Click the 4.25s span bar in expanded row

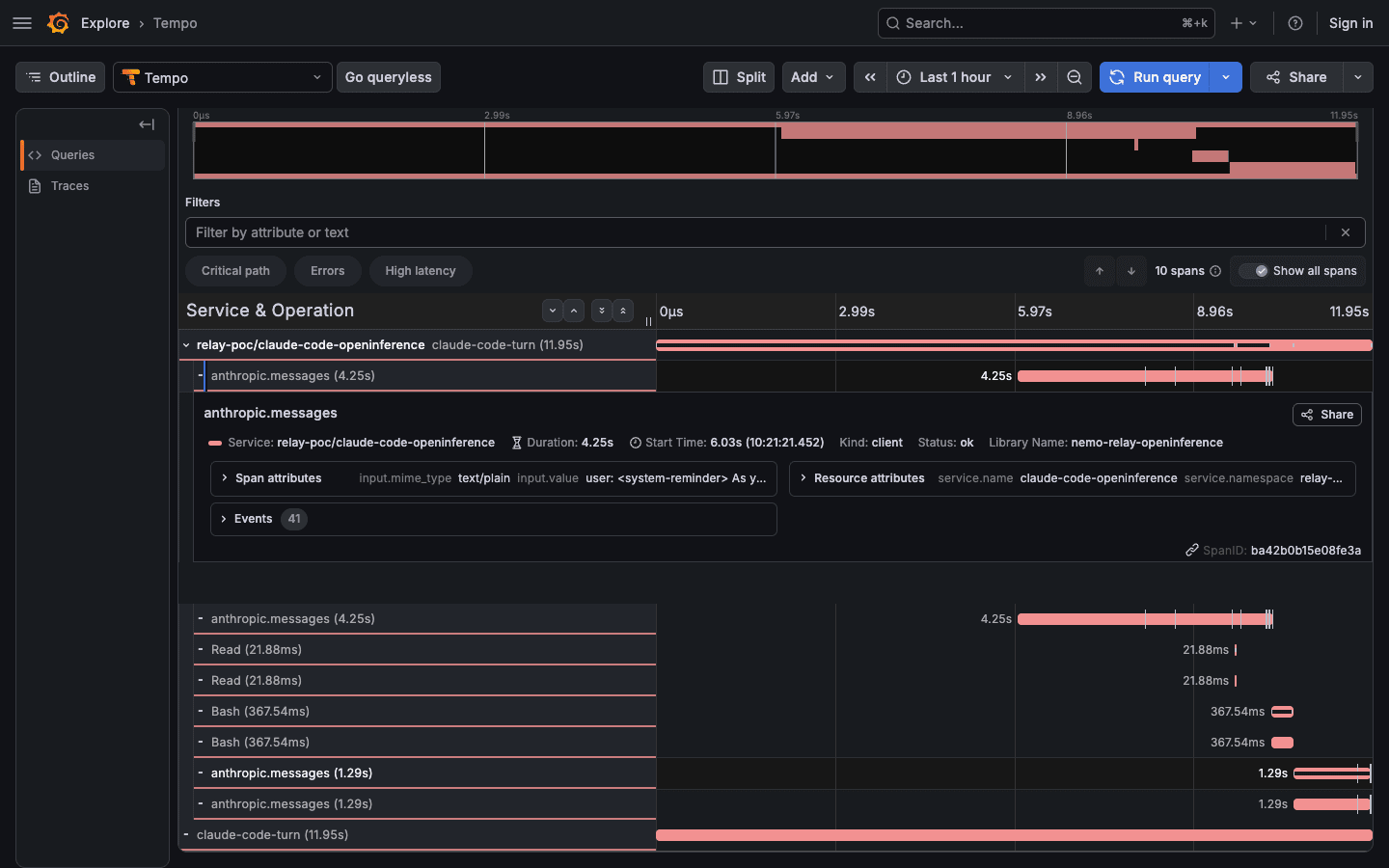(1145, 376)
